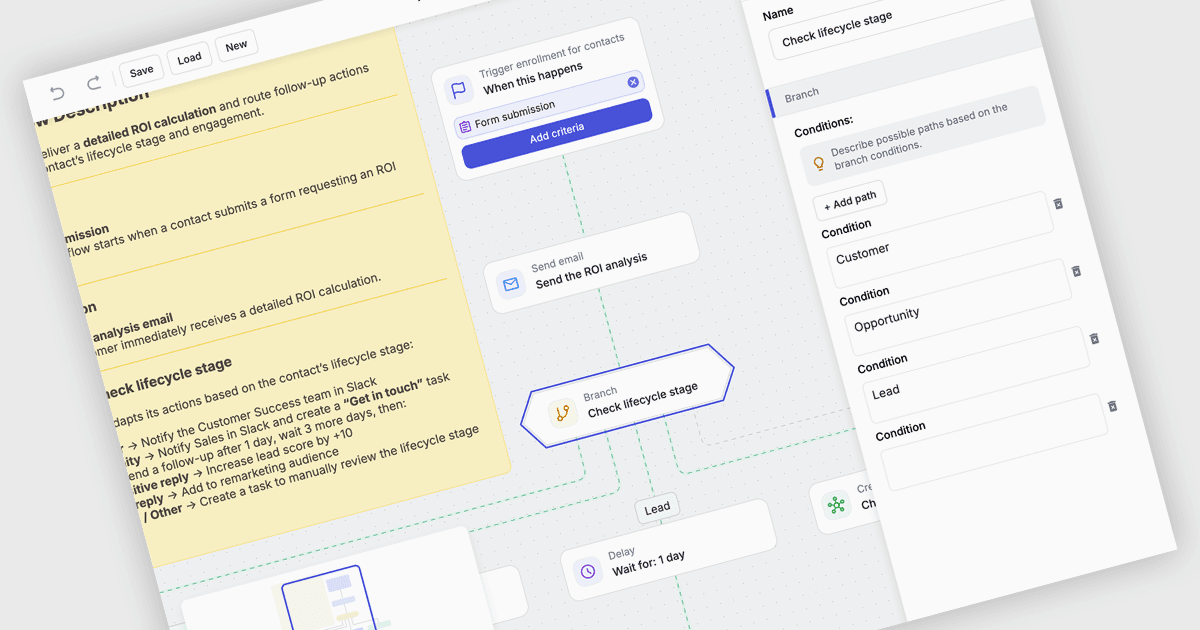
Task: Delete the Lead condition
Action: (1094, 338)
